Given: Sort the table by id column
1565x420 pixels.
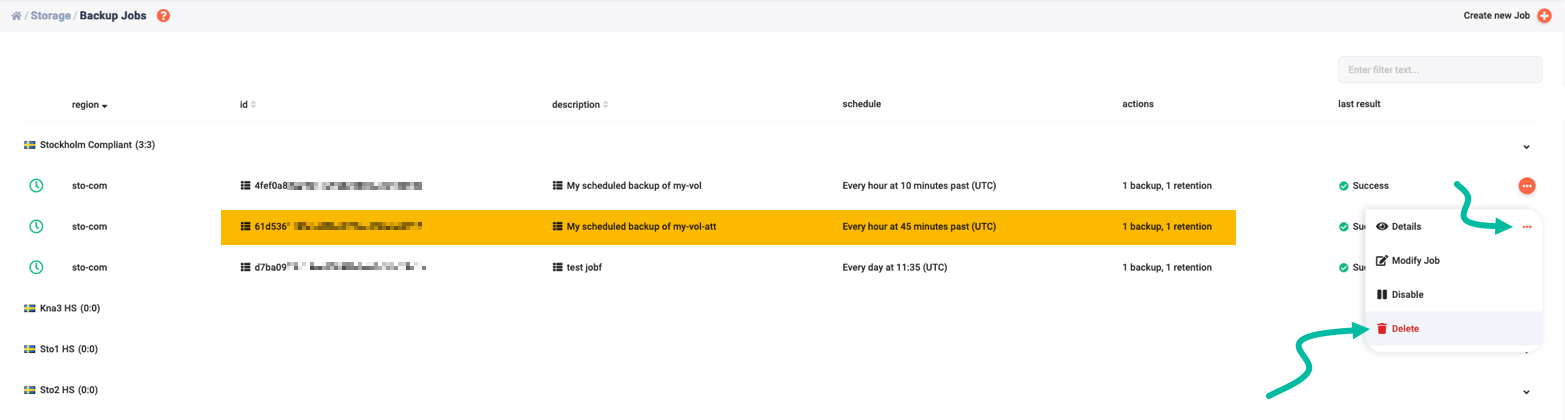Looking at the screenshot, I should point(248,104).
